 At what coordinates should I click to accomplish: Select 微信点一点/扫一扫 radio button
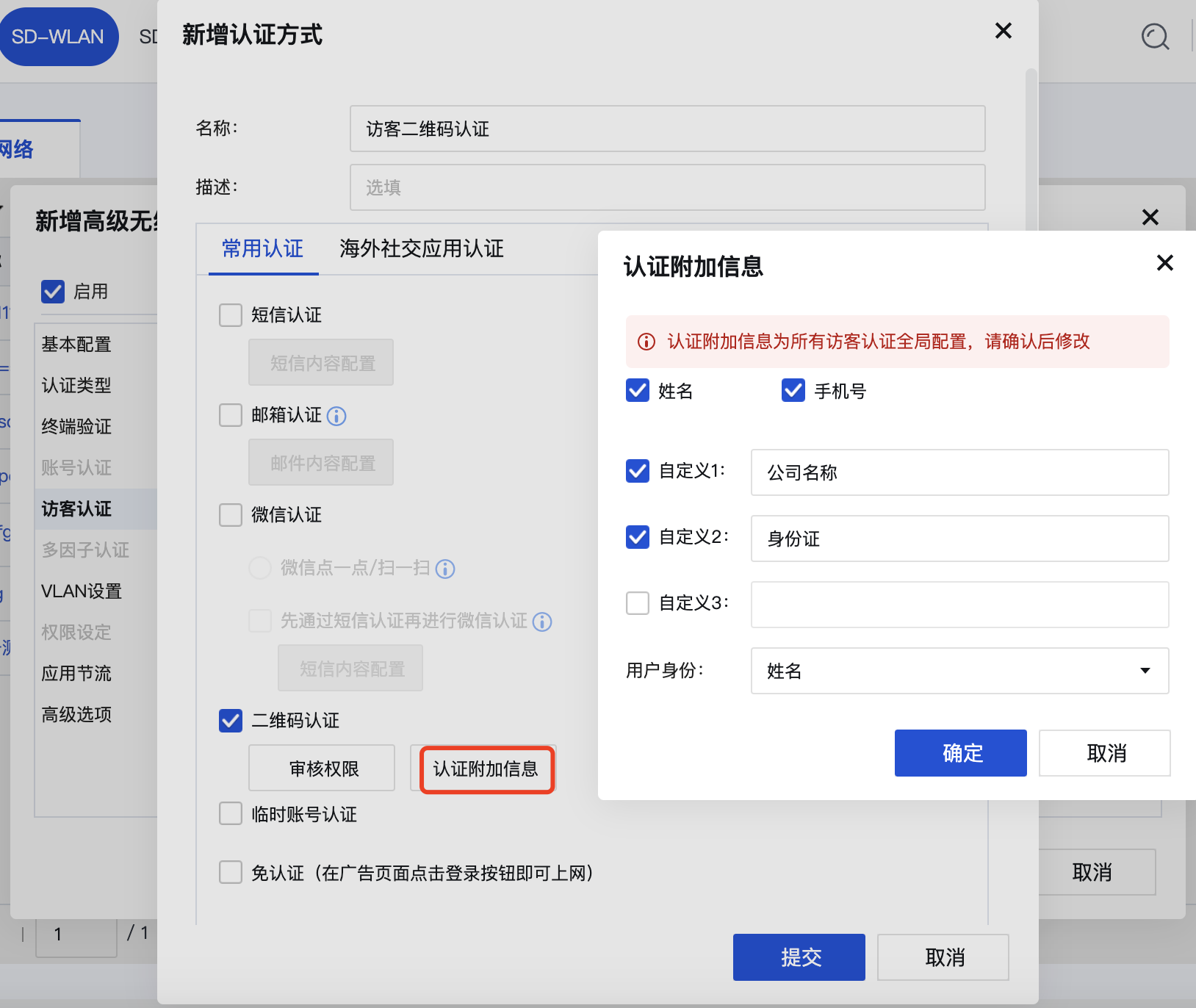[x=260, y=568]
